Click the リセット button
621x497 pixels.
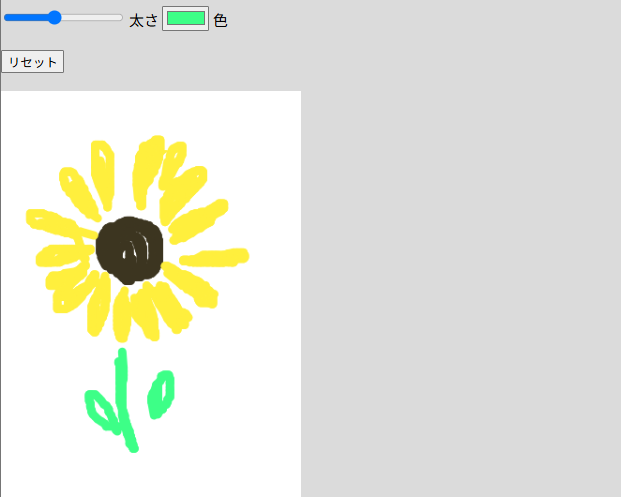coord(33,61)
